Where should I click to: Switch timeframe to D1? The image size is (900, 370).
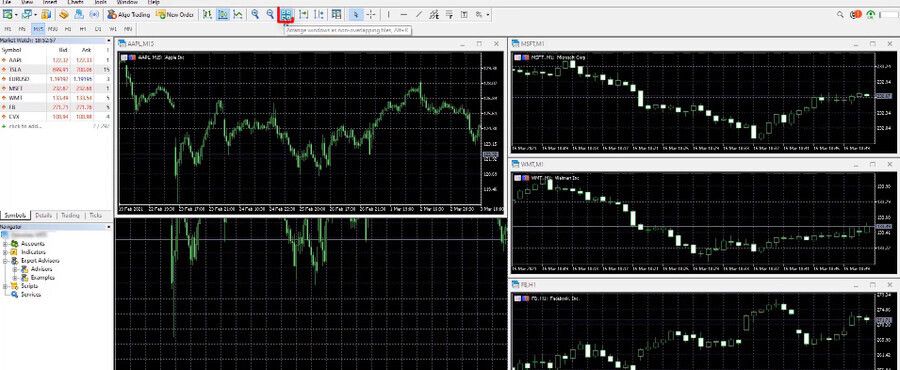point(98,29)
